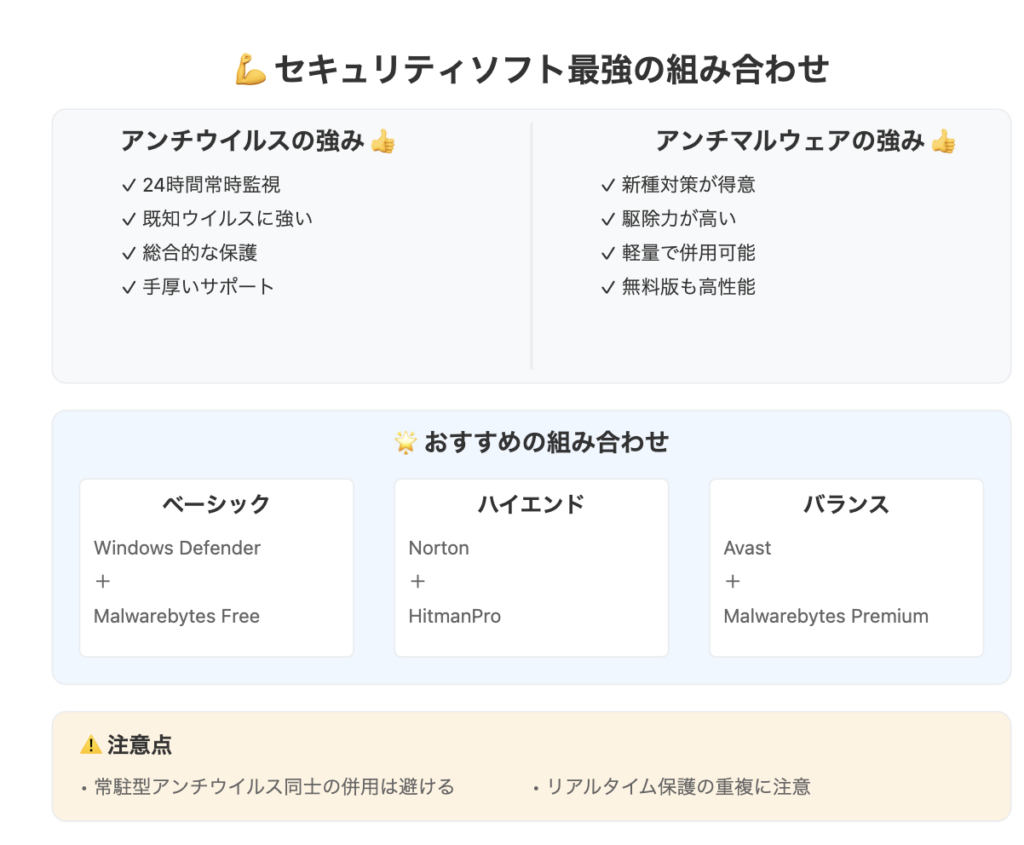Viewport: 1024px width, 845px height.
Task: Click the checkmark before 軽量で併用可能
Action: coord(608,253)
